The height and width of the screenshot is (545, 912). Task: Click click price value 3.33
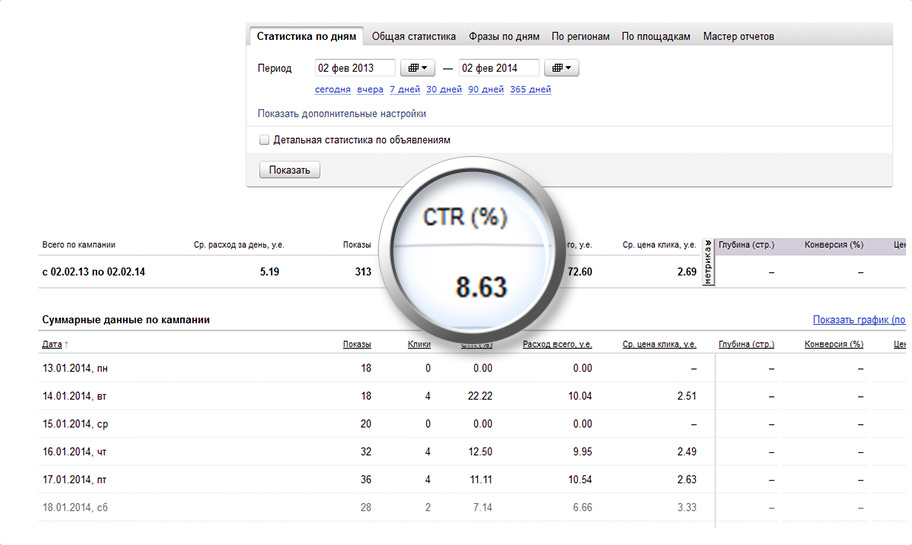[x=687, y=508]
